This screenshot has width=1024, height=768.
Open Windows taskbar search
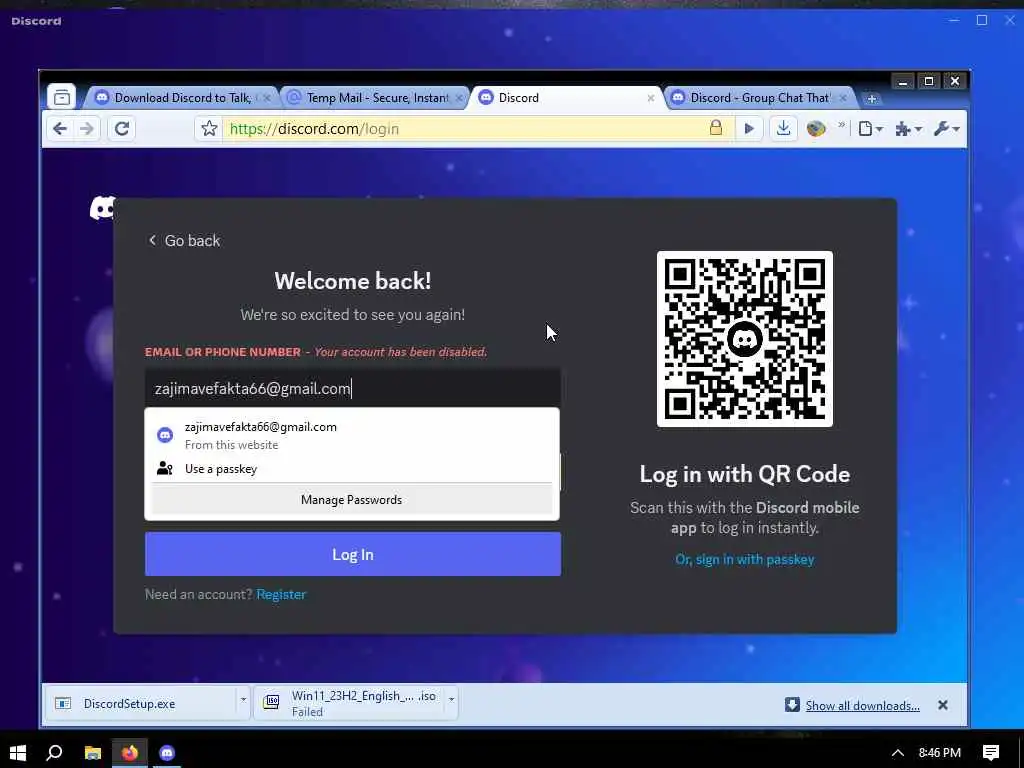coord(54,752)
